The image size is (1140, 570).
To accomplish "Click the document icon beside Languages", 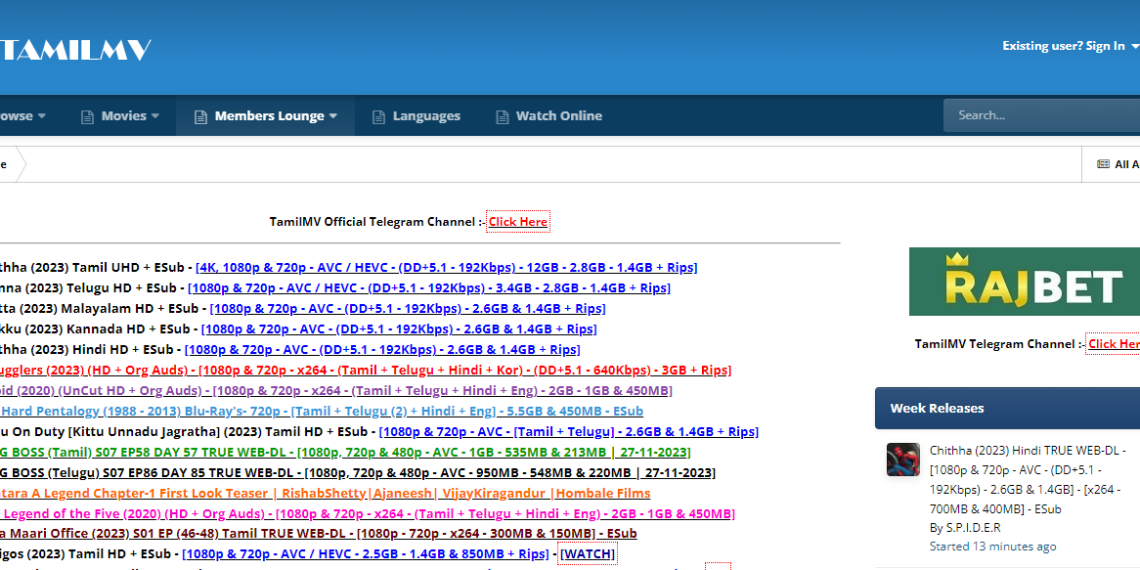I will point(378,116).
